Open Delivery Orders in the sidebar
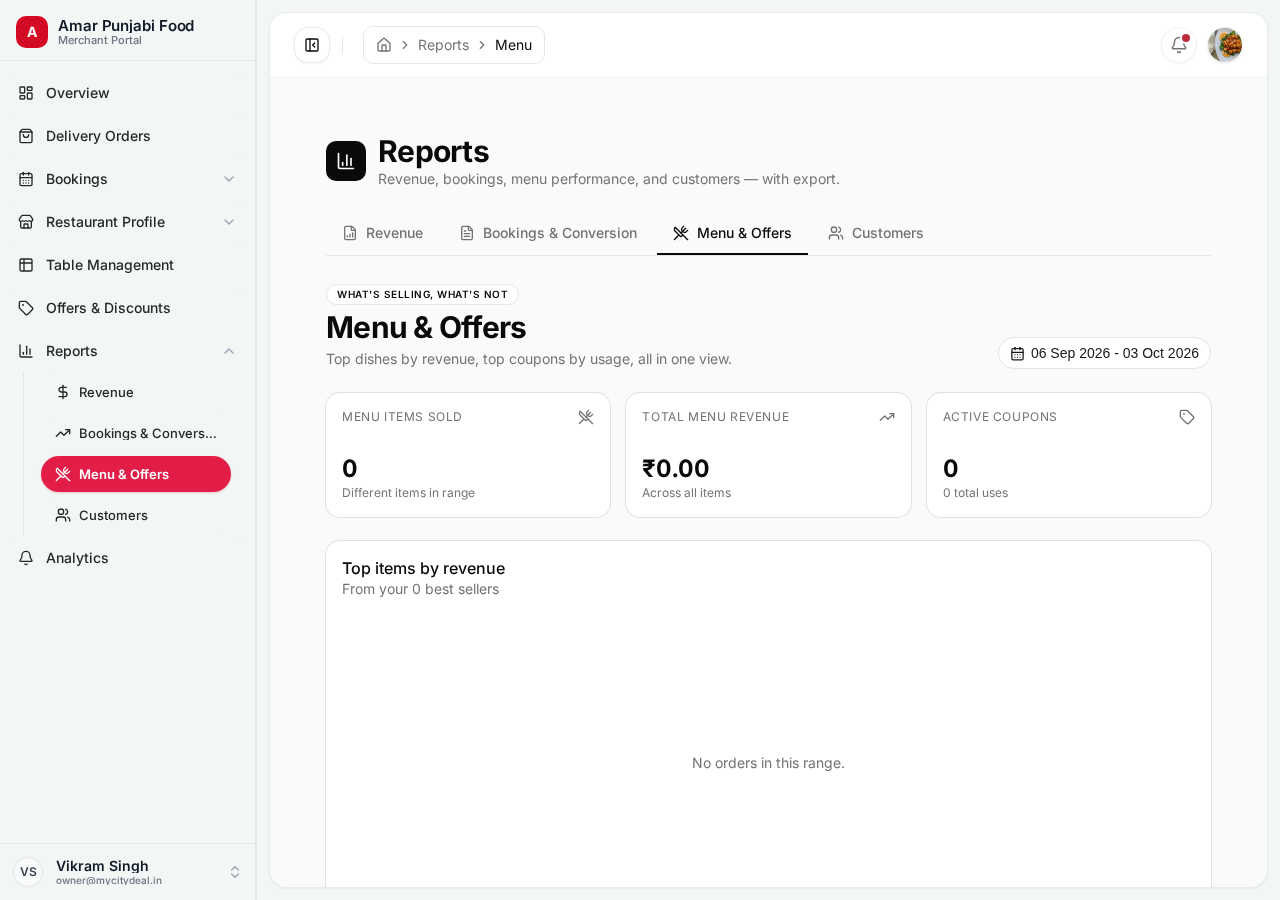This screenshot has width=1280, height=900. (x=128, y=136)
